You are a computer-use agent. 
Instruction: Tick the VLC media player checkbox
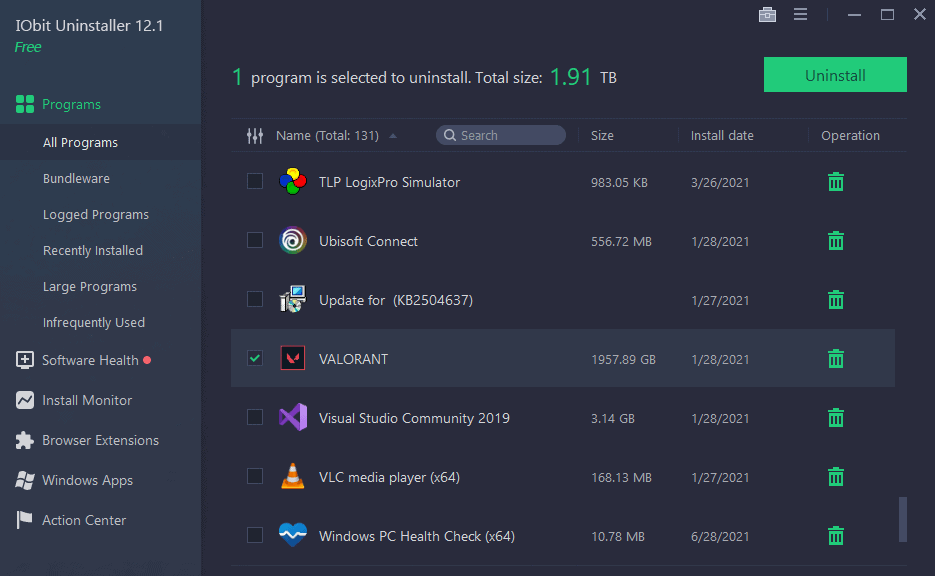click(255, 476)
